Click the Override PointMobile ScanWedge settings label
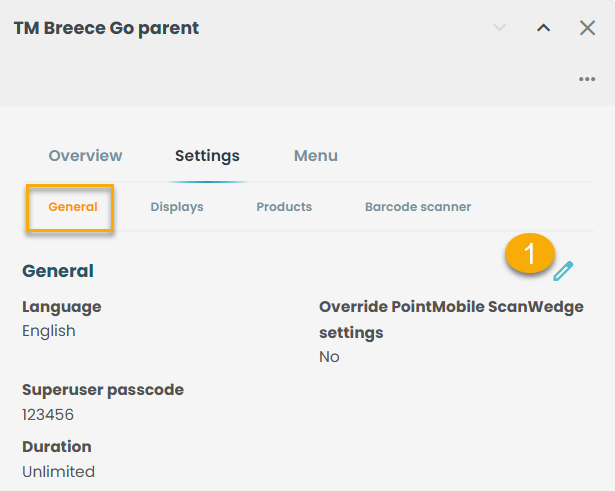This screenshot has height=491, width=615. pyautogui.click(x=451, y=320)
